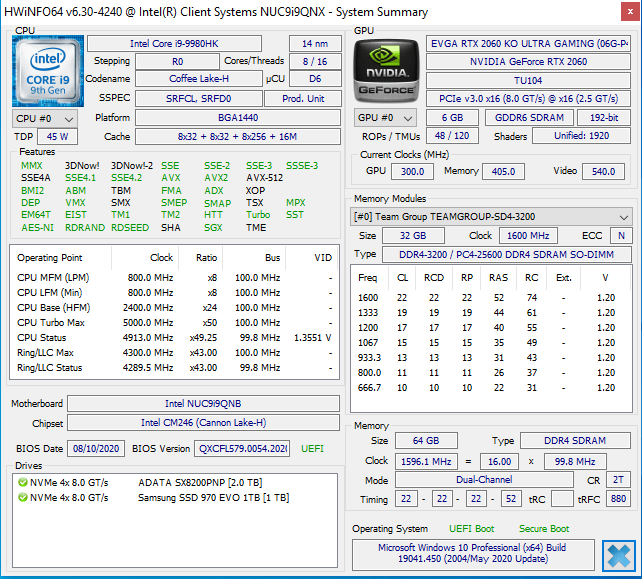This screenshot has width=642, height=579.
Task: Click the 14 nm process value
Action: point(315,43)
